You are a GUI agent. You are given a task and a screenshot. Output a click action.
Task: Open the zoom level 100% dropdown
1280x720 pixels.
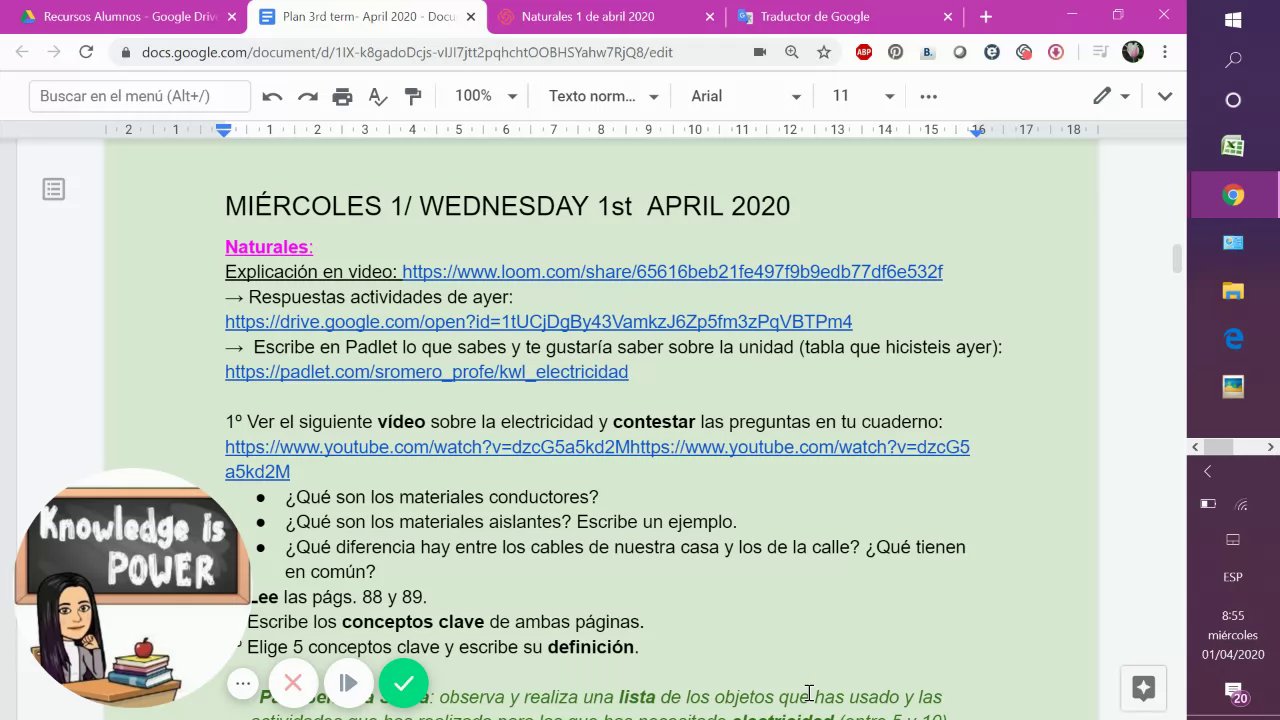point(486,96)
